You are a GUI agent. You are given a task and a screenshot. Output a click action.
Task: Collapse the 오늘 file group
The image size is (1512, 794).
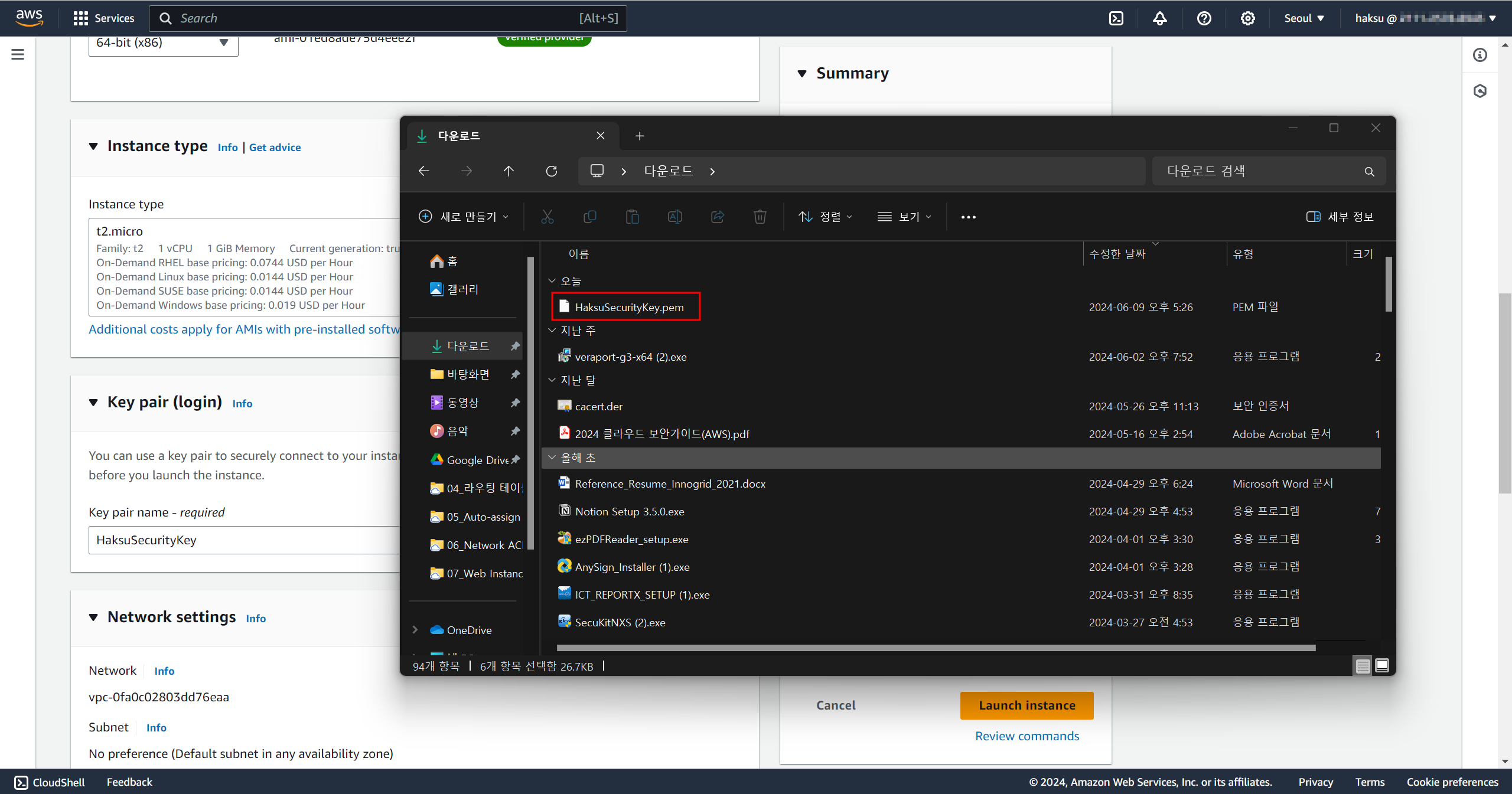point(552,281)
